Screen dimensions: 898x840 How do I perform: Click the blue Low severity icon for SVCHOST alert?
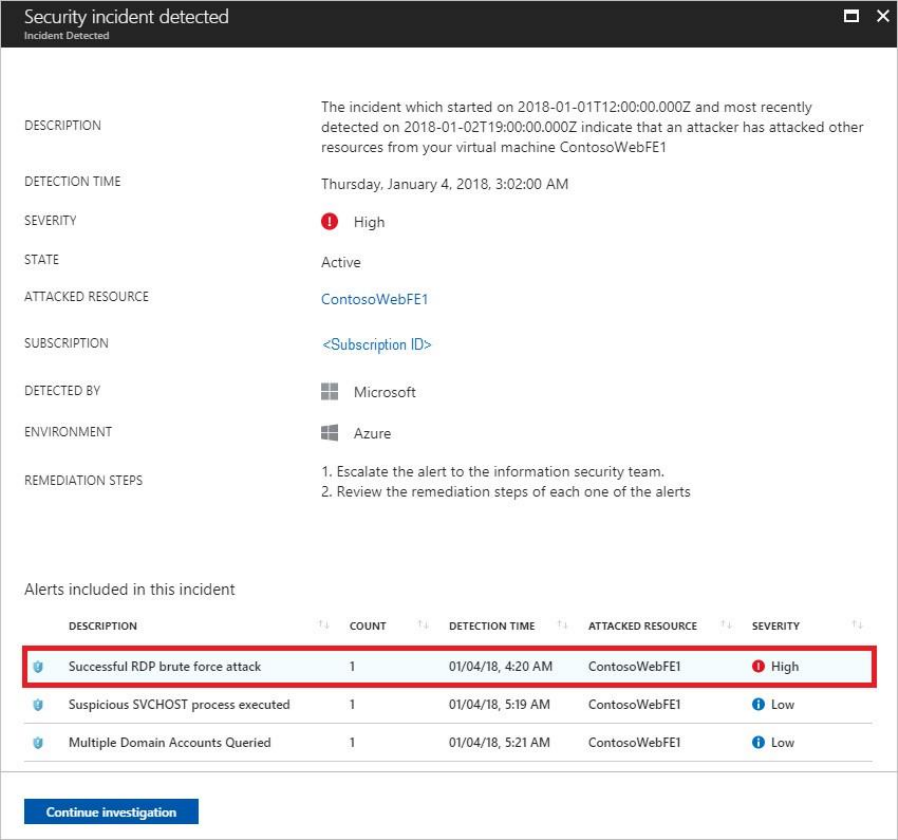pyautogui.click(x=758, y=705)
